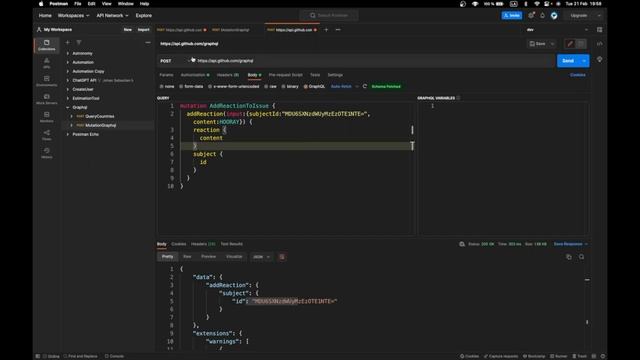The width and height of the screenshot is (640, 360).
Task: Open the user avatar menu
Action: coord(554,16)
